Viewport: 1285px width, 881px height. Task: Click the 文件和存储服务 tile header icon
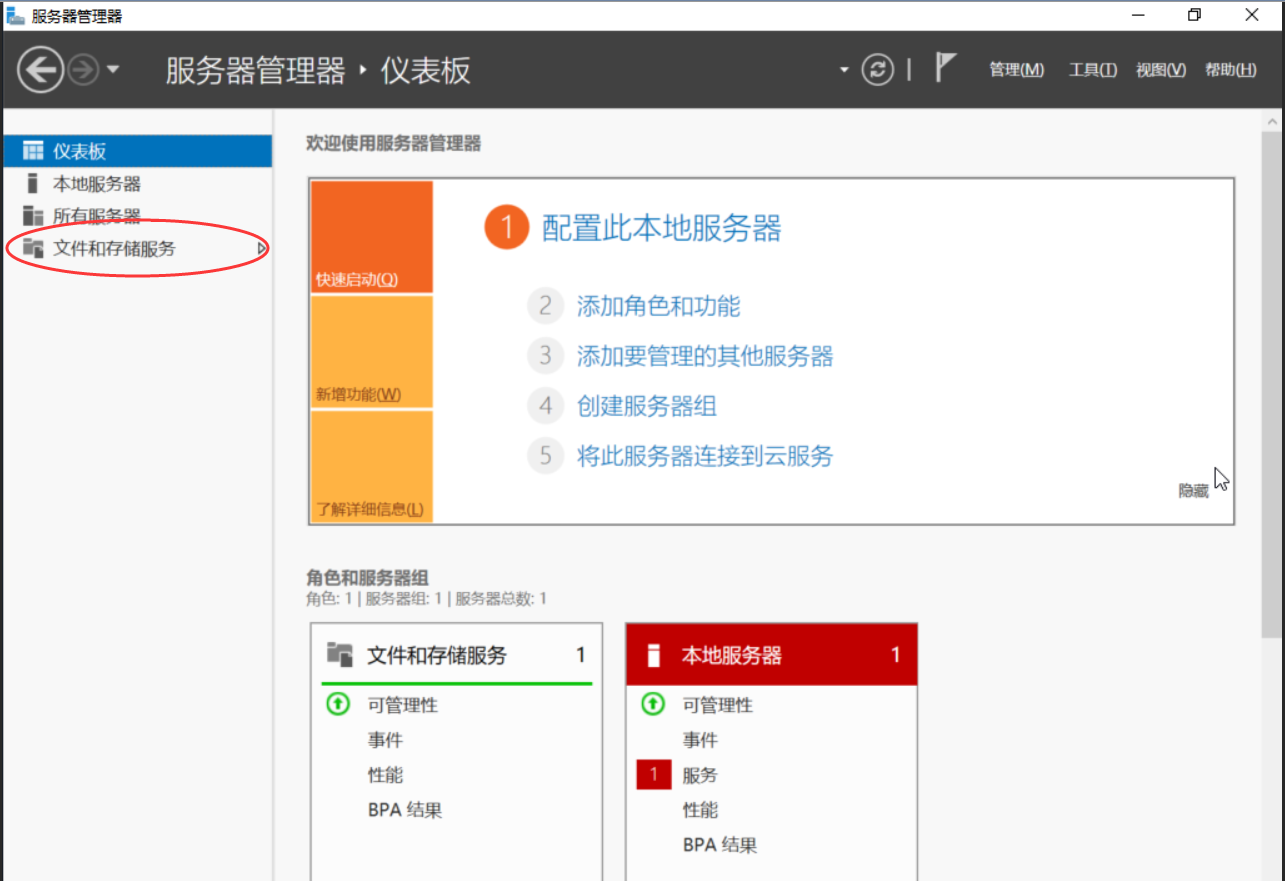340,655
